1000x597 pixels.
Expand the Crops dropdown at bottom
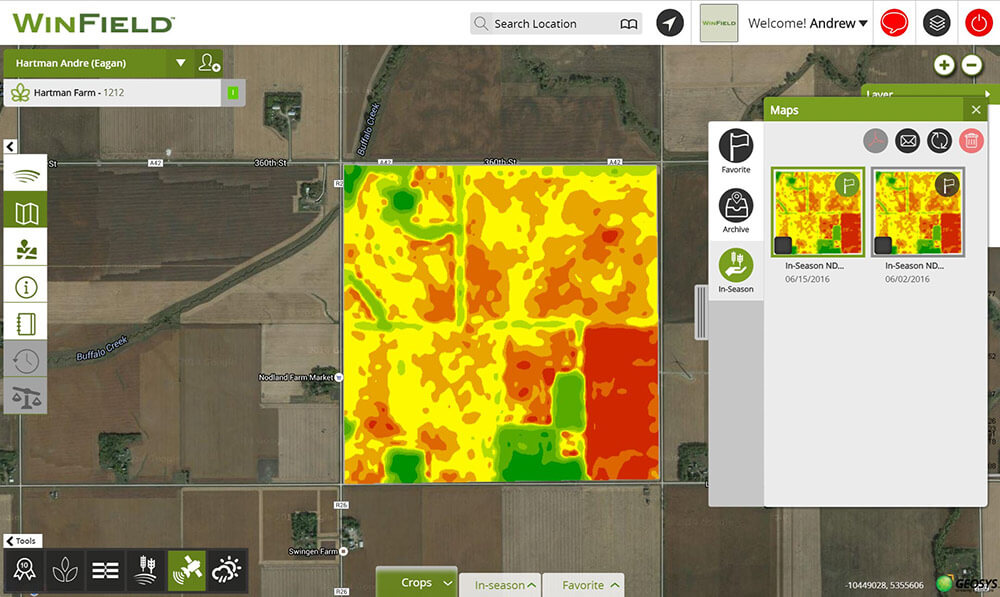click(447, 583)
